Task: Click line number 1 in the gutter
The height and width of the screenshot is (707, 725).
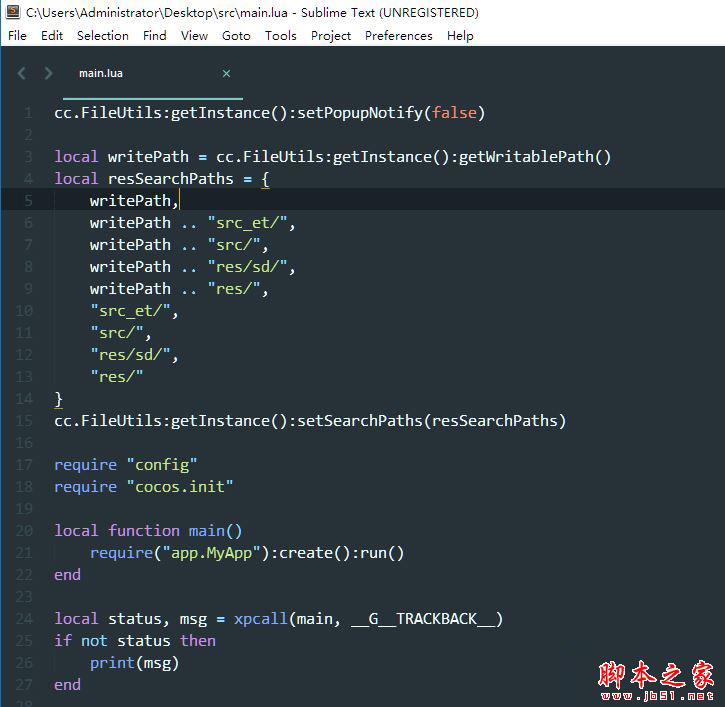Action: click(28, 113)
